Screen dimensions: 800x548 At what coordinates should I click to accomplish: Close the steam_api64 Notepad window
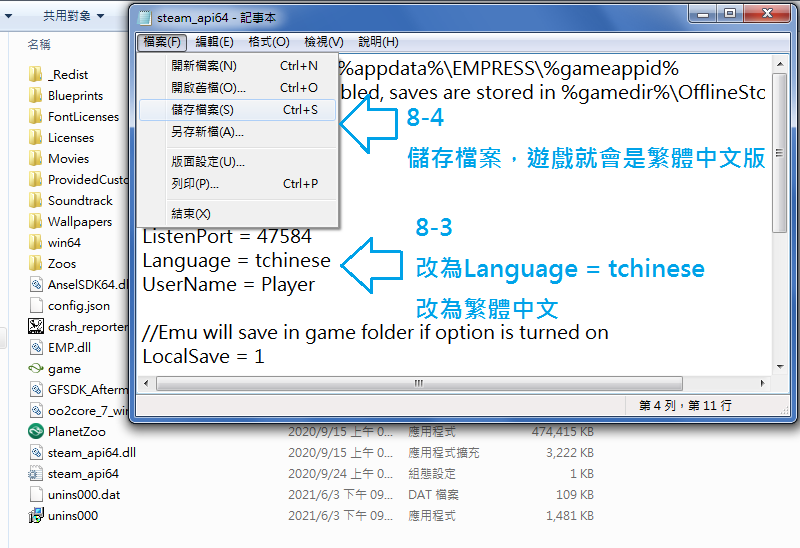coord(767,14)
